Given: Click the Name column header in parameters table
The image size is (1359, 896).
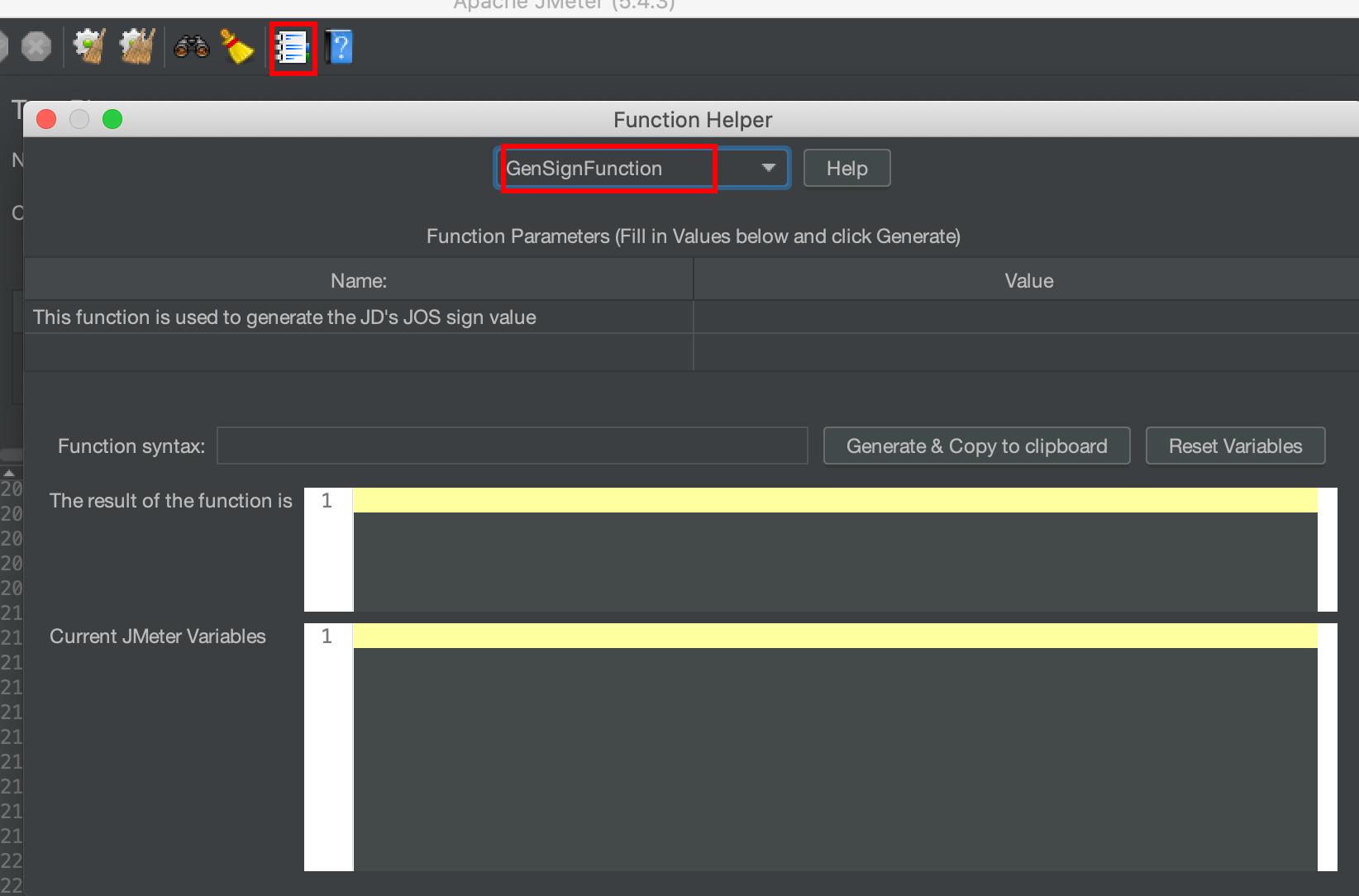Looking at the screenshot, I should pos(358,280).
